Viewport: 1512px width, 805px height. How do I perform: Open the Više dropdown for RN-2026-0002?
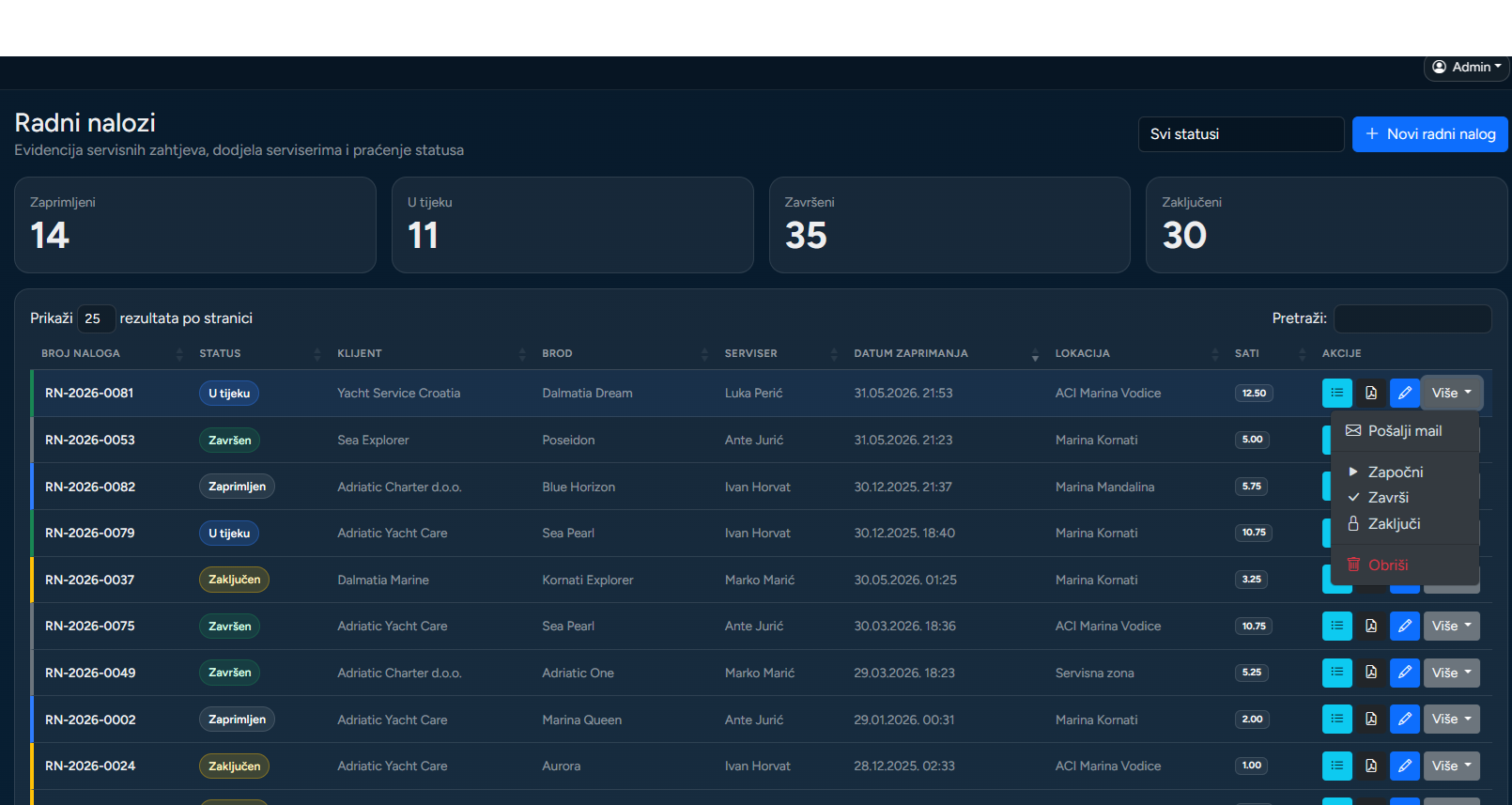click(x=1452, y=720)
